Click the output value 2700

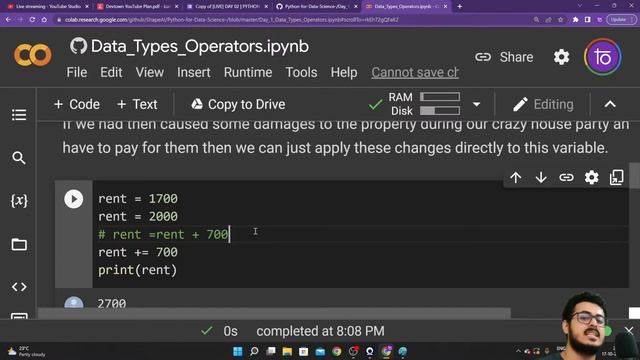coord(112,303)
